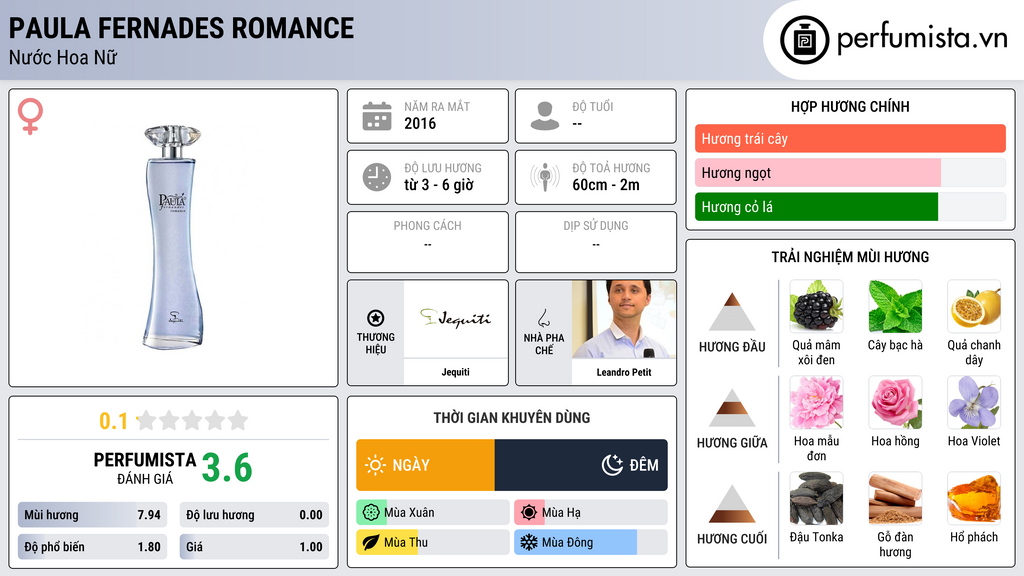This screenshot has height=576, width=1024.
Task: Click the Hương đầu pyramid icon
Action: (x=732, y=312)
